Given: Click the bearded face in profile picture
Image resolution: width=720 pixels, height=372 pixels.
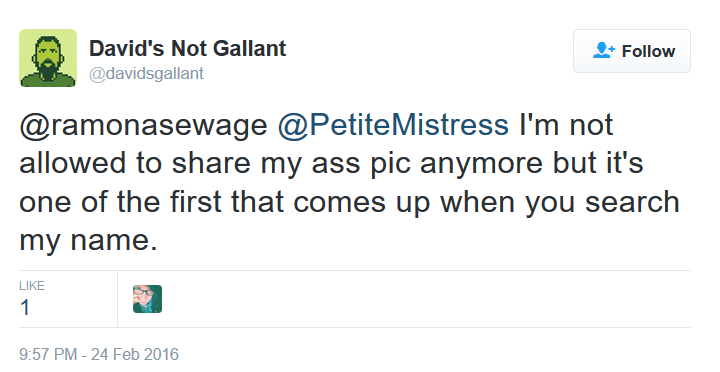Looking at the screenshot, I should point(48,57).
